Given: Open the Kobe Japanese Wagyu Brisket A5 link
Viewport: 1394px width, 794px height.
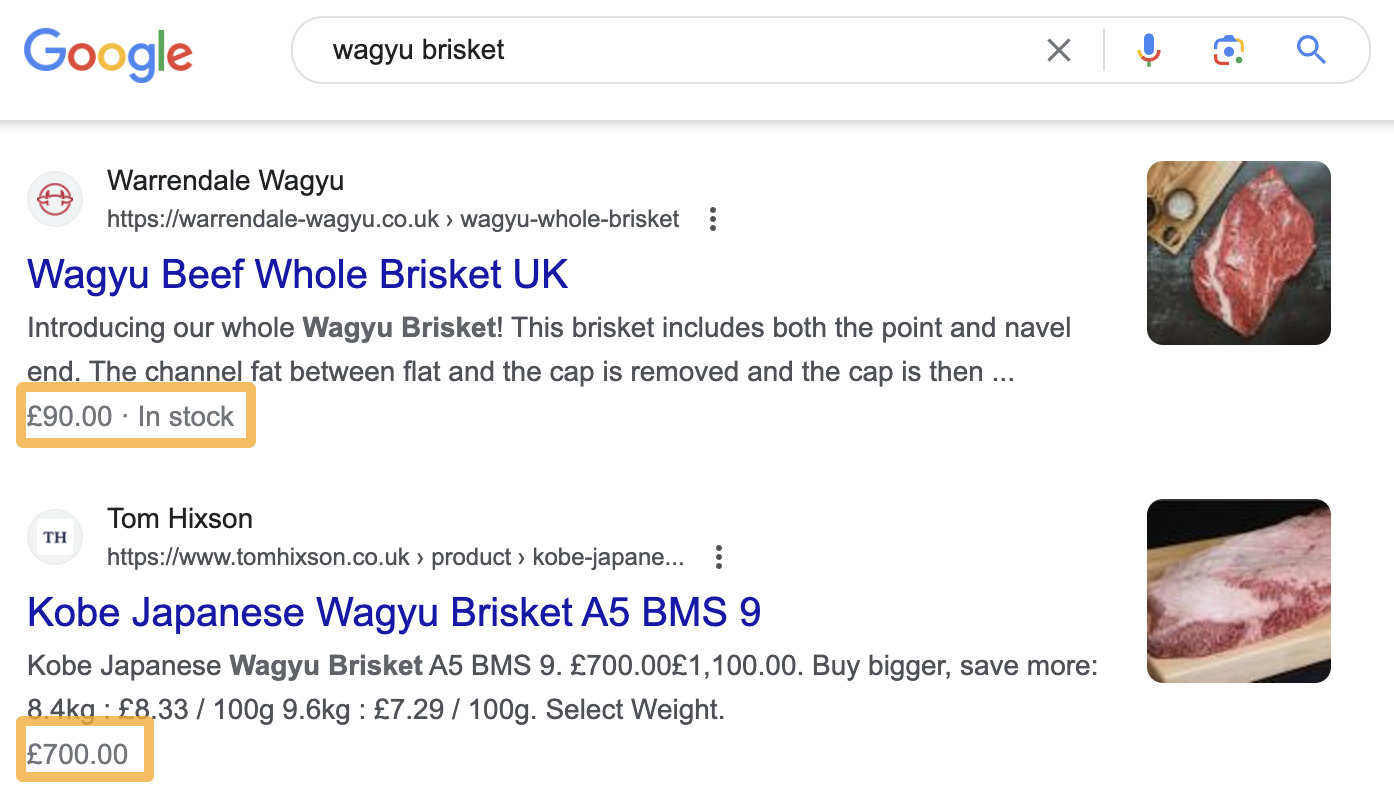Looking at the screenshot, I should click(x=394, y=612).
